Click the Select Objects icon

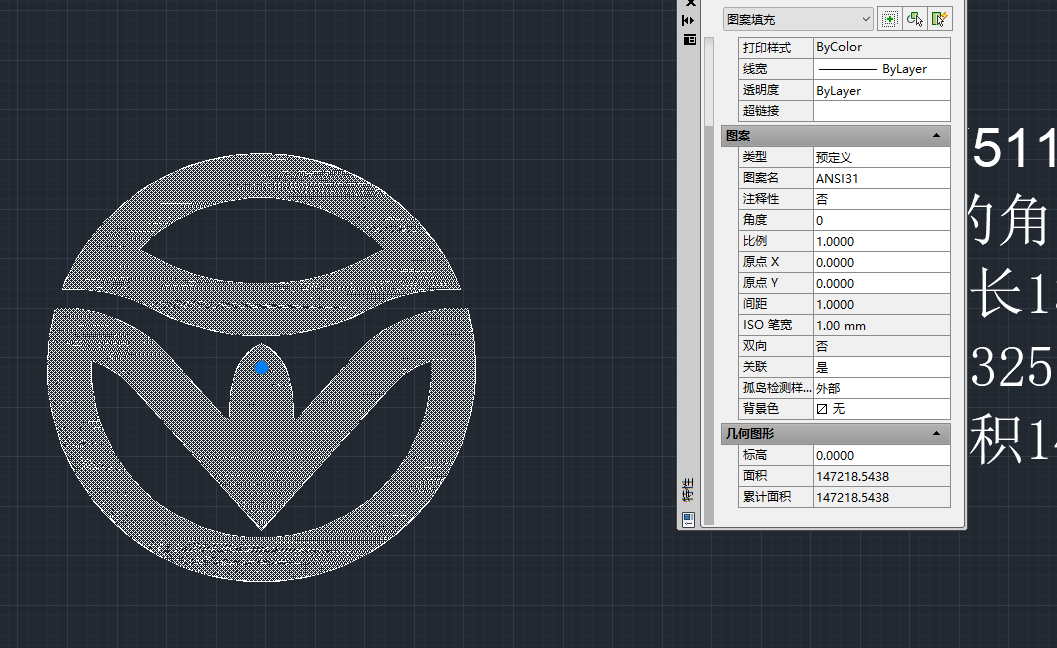[x=915, y=20]
